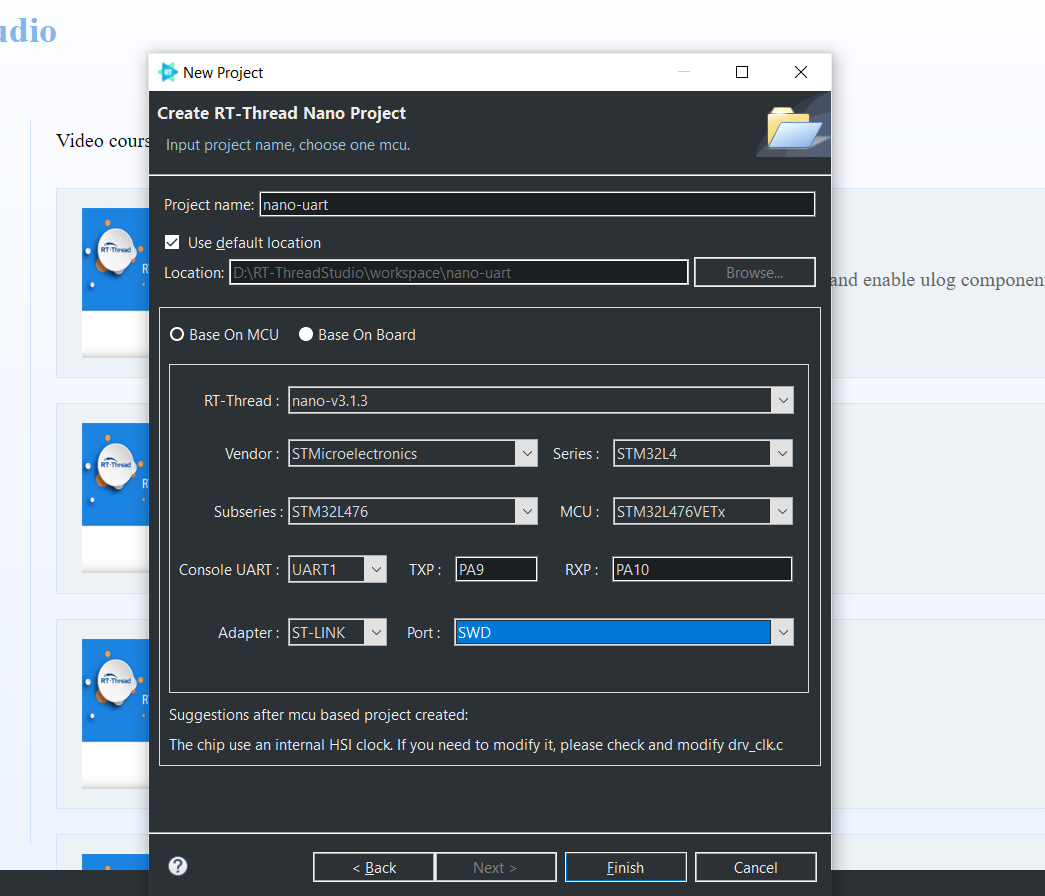
Task: Click 'Suggestions after mcu based project created:' text
Action: [x=319, y=715]
